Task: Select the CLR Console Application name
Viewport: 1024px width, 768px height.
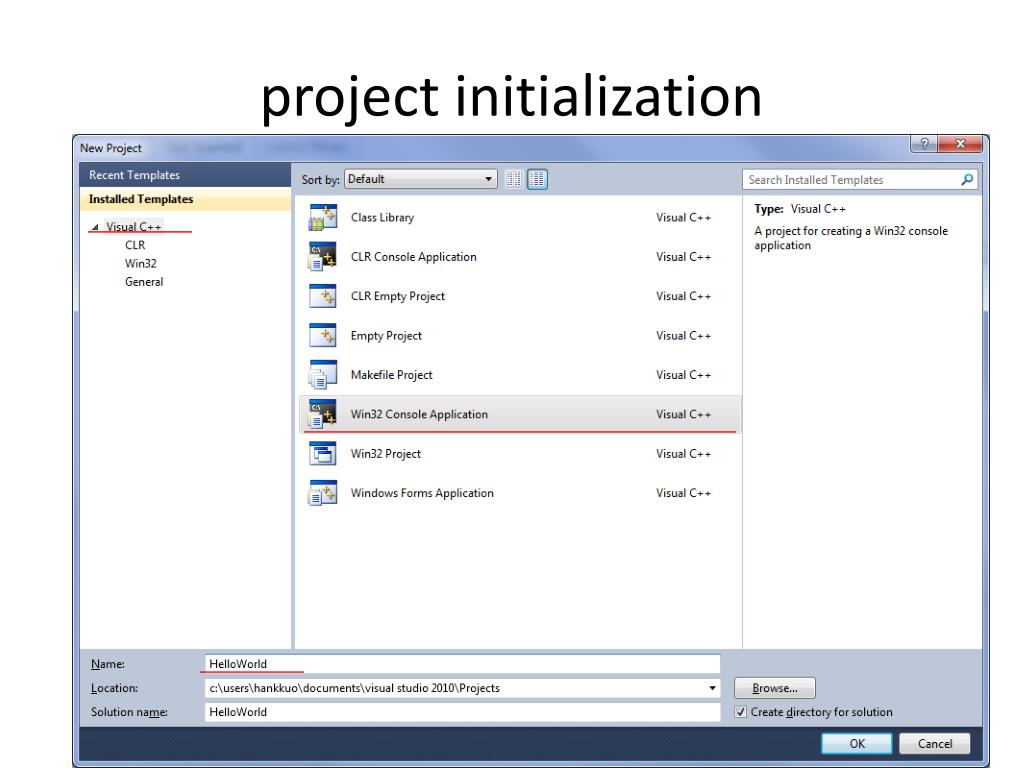Action: (x=414, y=257)
